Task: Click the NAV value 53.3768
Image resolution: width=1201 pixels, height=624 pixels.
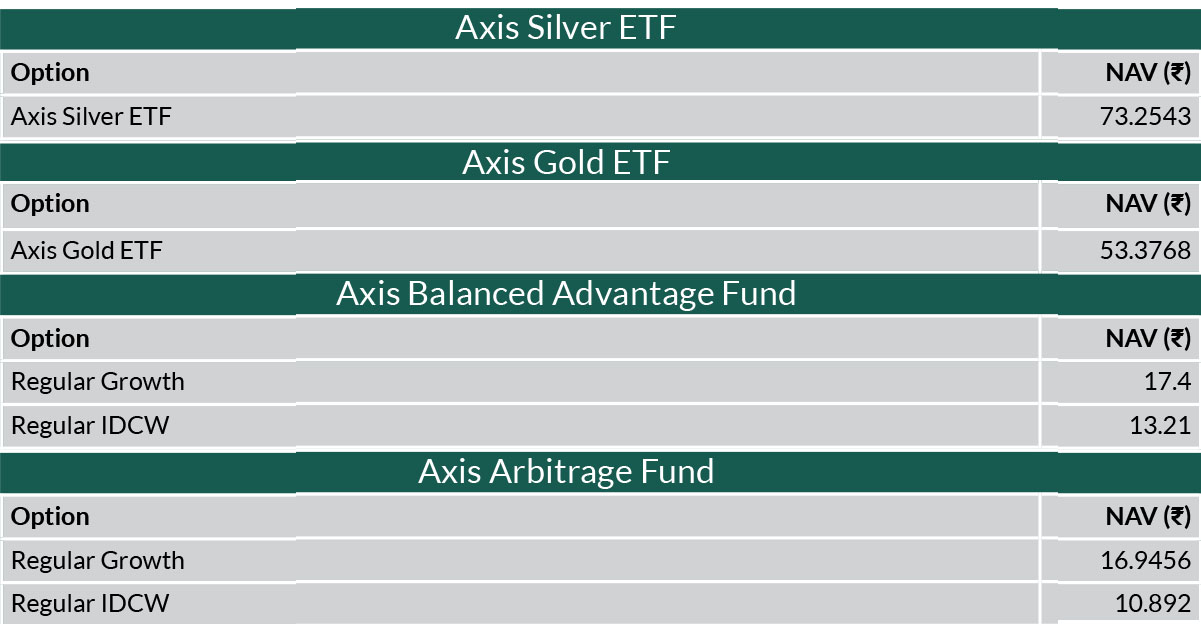Action: (x=1145, y=250)
